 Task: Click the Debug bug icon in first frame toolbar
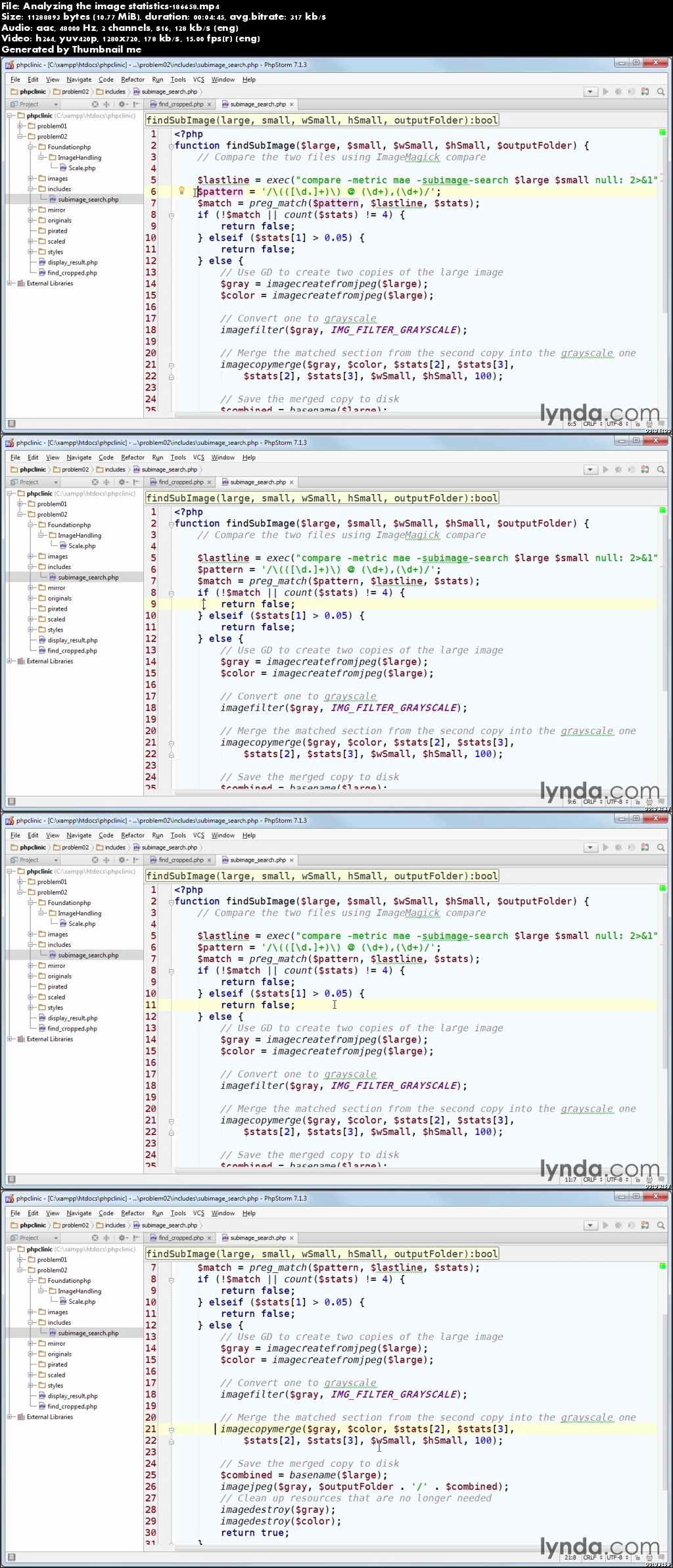(x=618, y=92)
